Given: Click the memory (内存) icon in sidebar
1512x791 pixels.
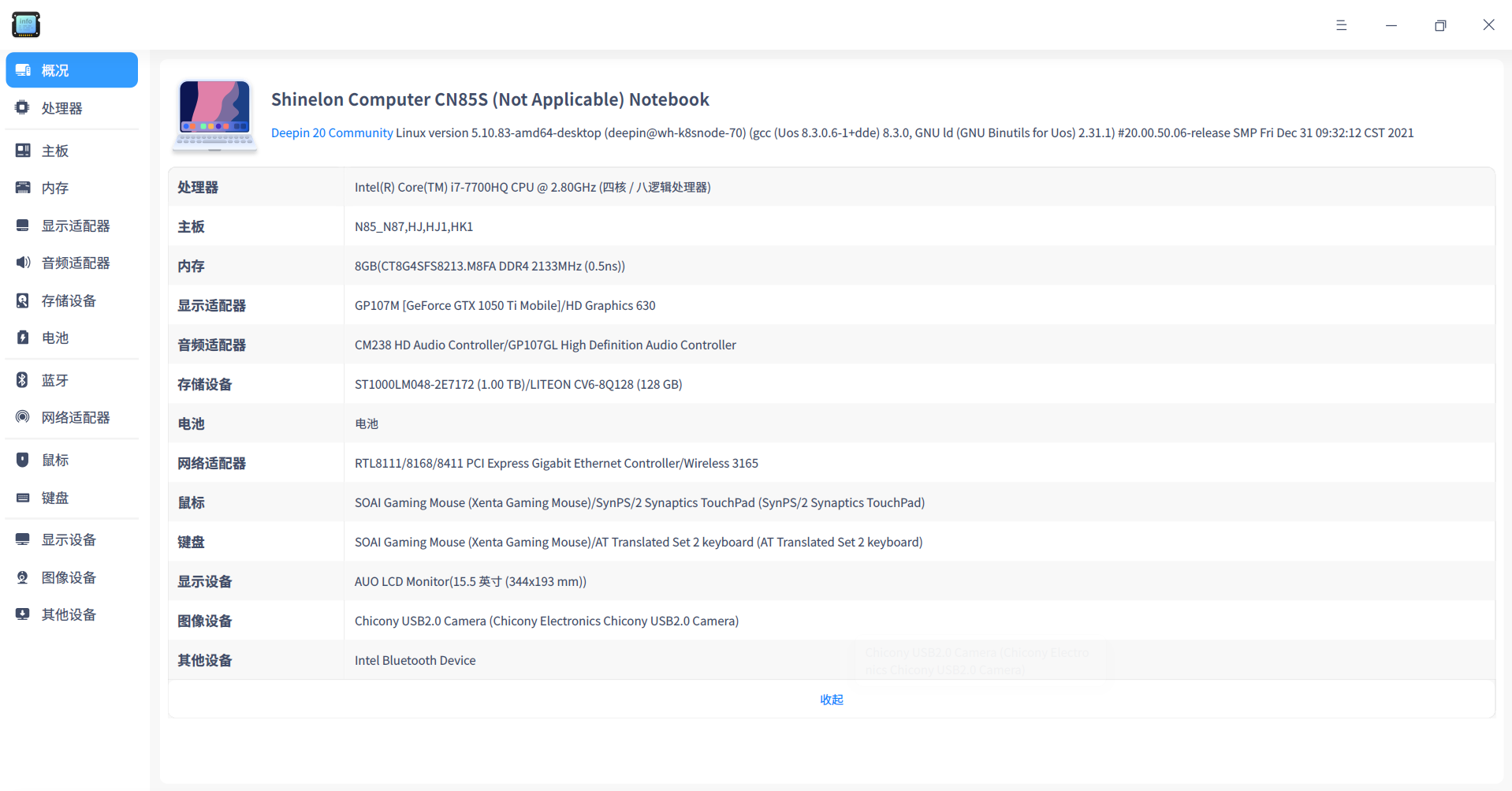Looking at the screenshot, I should pyautogui.click(x=23, y=188).
